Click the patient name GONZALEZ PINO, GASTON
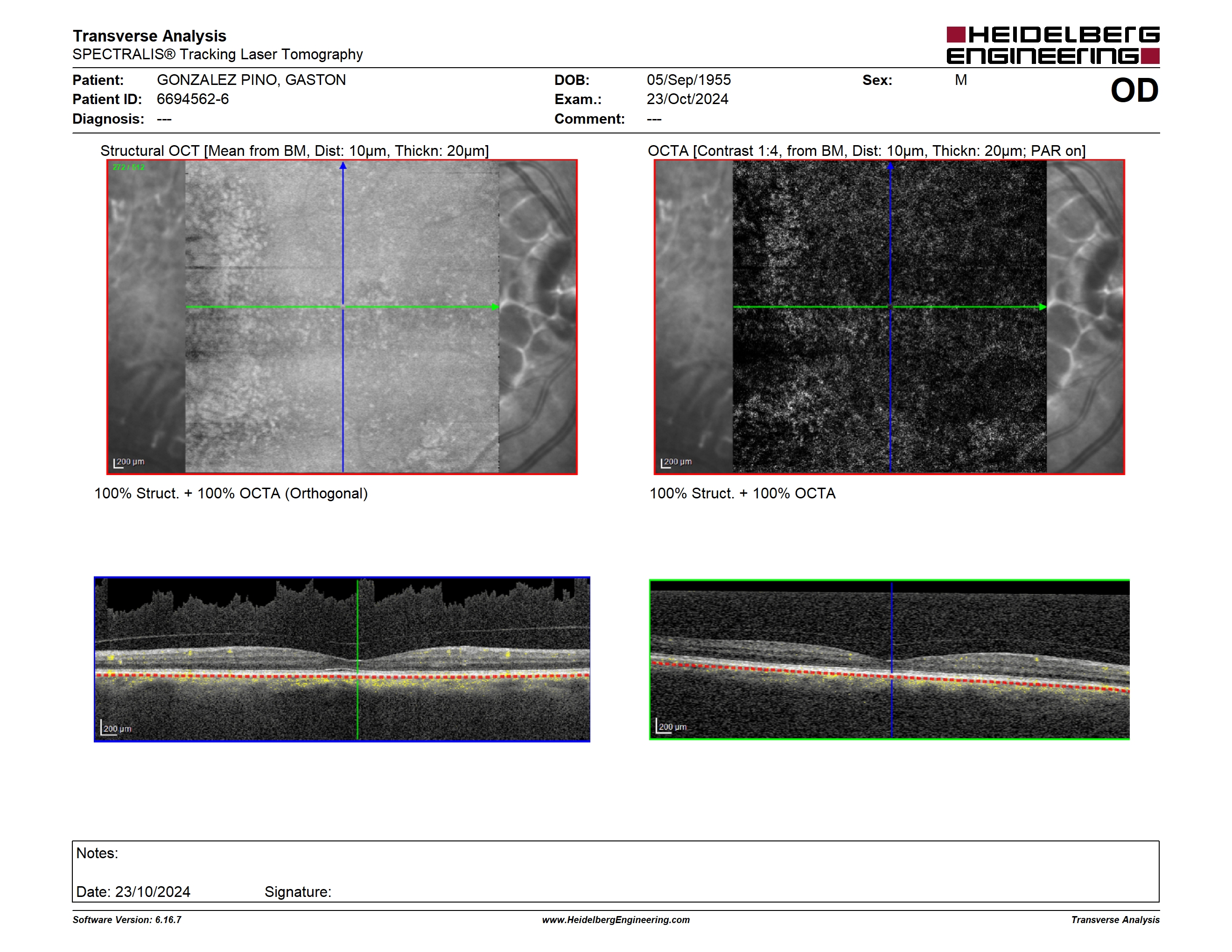This screenshot has height=952, width=1232. click(251, 80)
